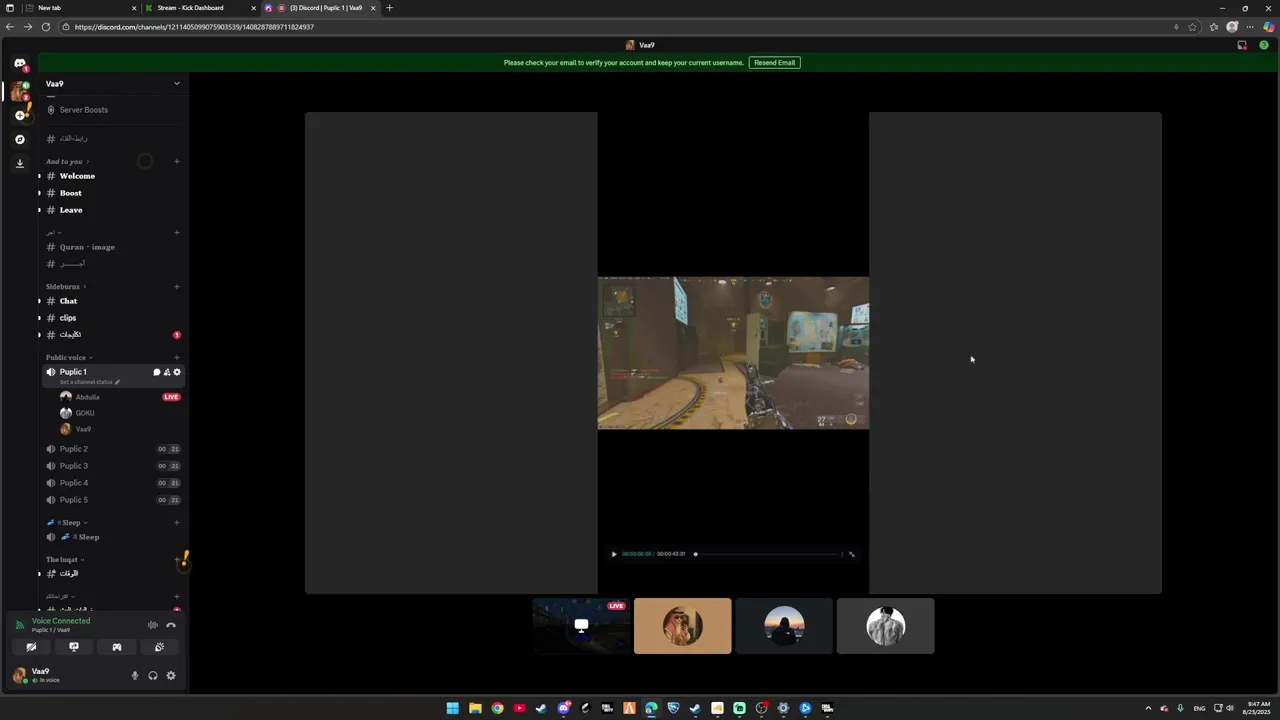Open a new browser tab plus button
The height and width of the screenshot is (720, 1280).
coord(390,8)
